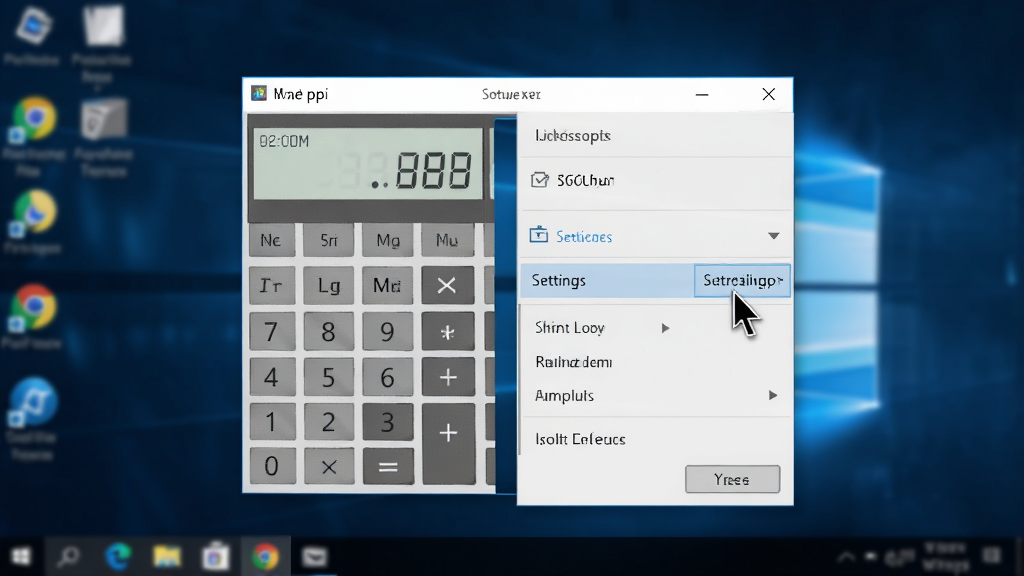Click the Md calculator key
This screenshot has height=576, width=1024.
coord(388,285)
